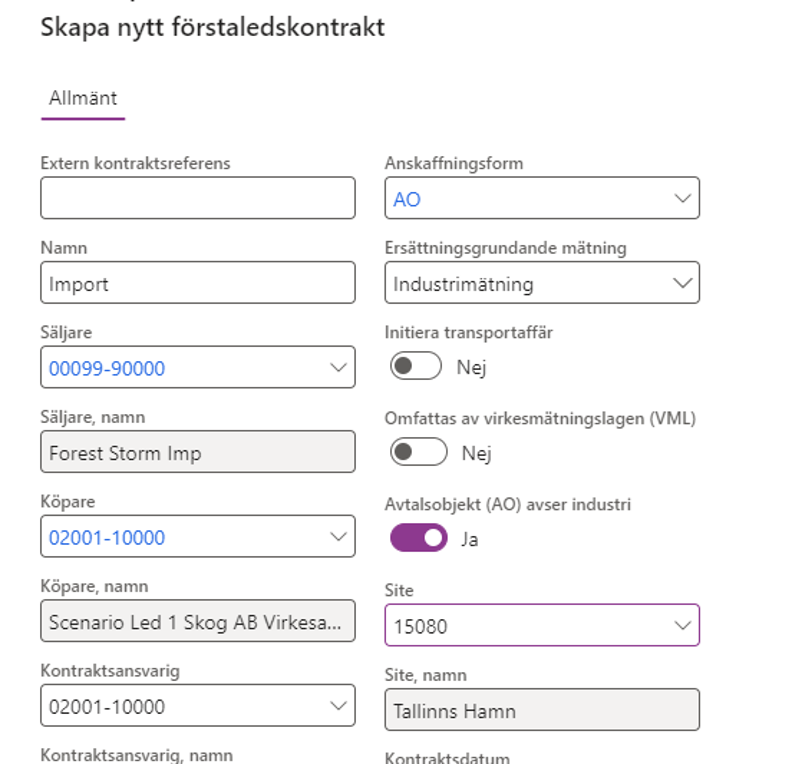Click the Site field showing 15080

520,627
